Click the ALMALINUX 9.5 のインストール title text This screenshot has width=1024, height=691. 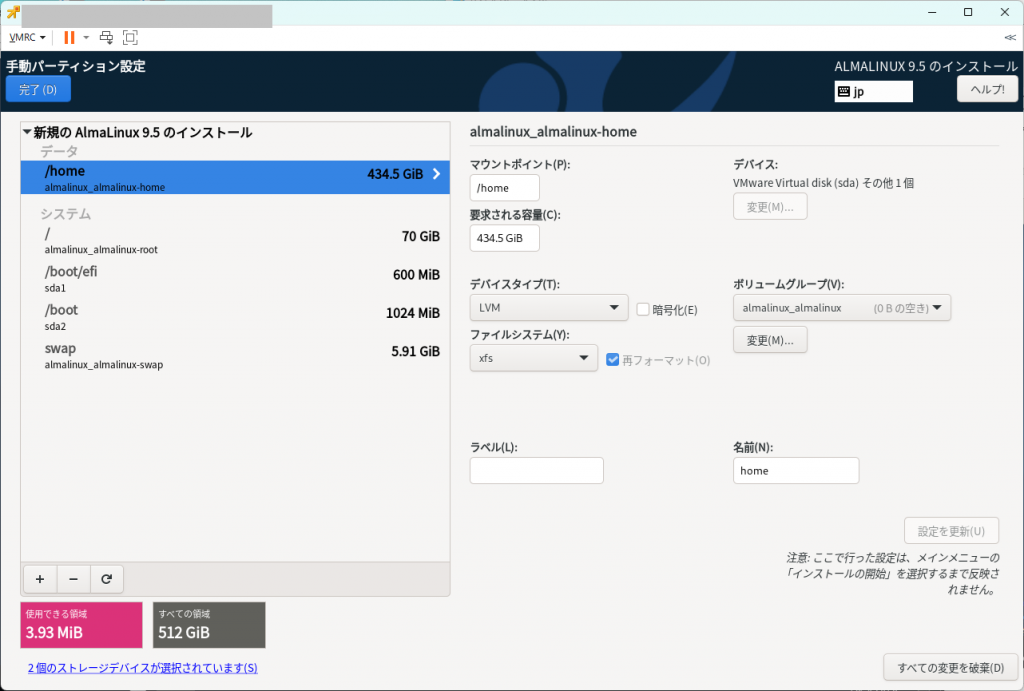pyautogui.click(x=925, y=67)
